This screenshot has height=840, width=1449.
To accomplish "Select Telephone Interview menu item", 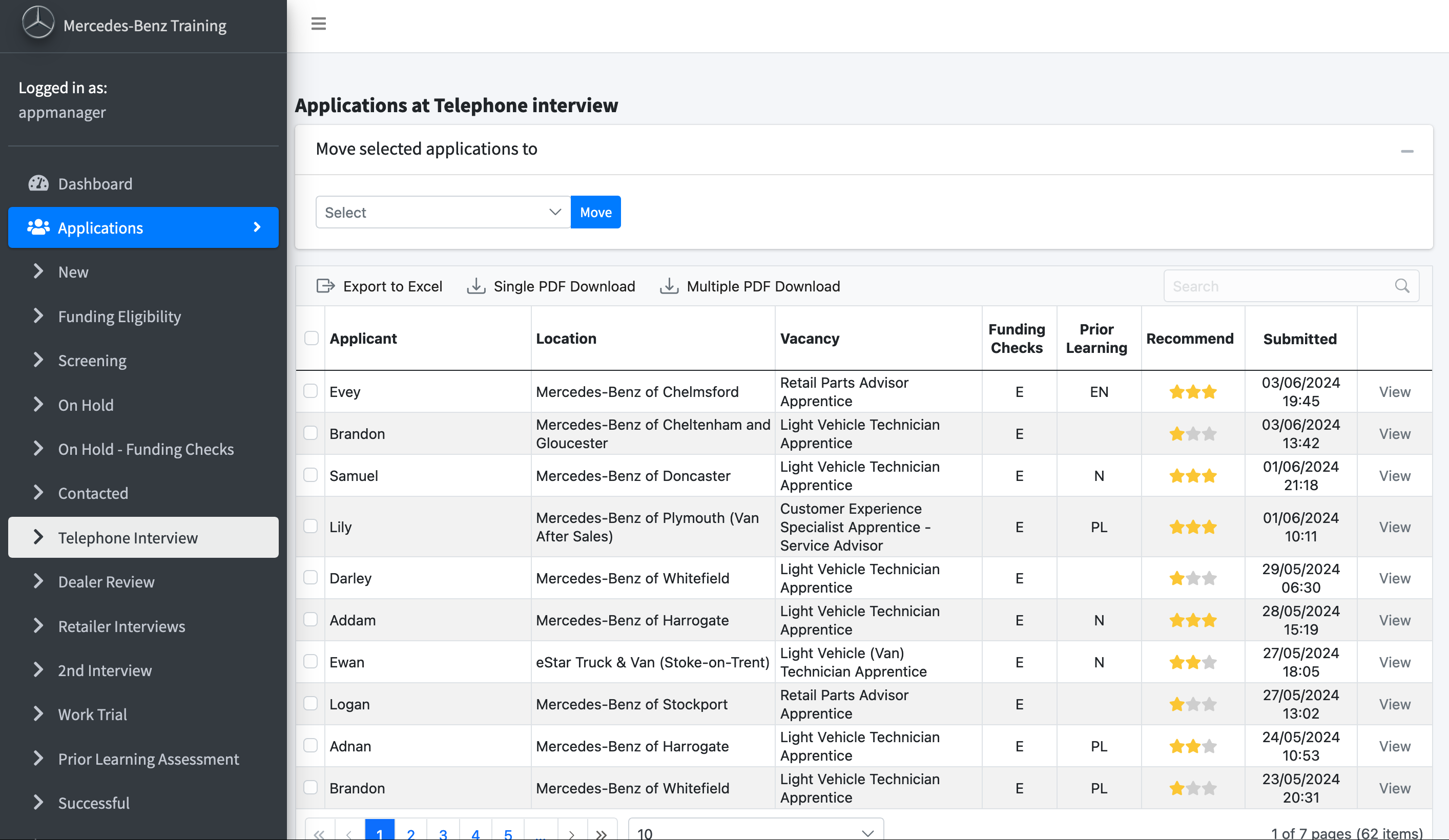I will (143, 538).
